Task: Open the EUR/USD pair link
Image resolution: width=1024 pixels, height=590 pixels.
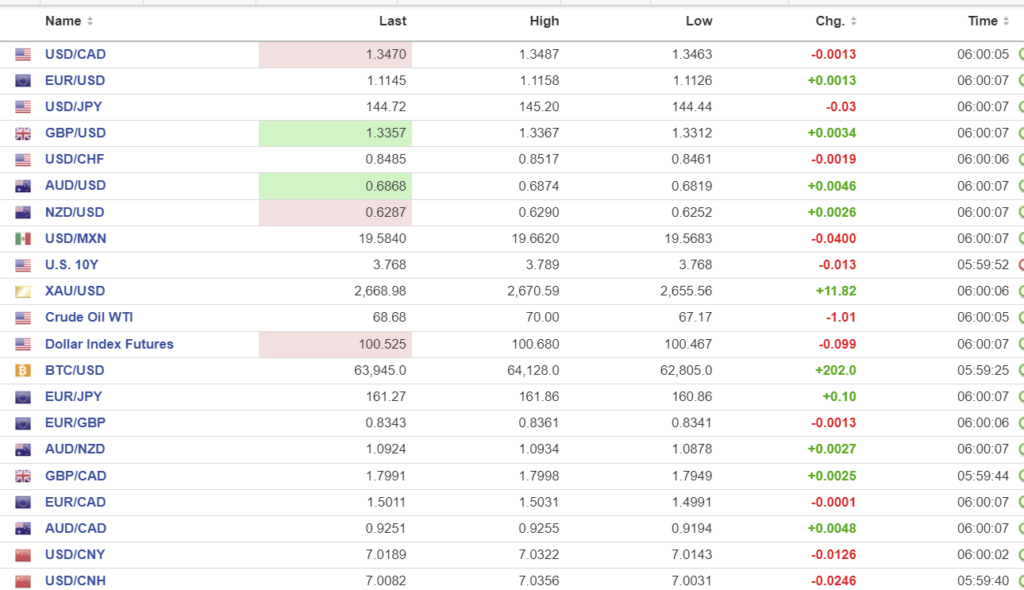Action: pos(75,80)
